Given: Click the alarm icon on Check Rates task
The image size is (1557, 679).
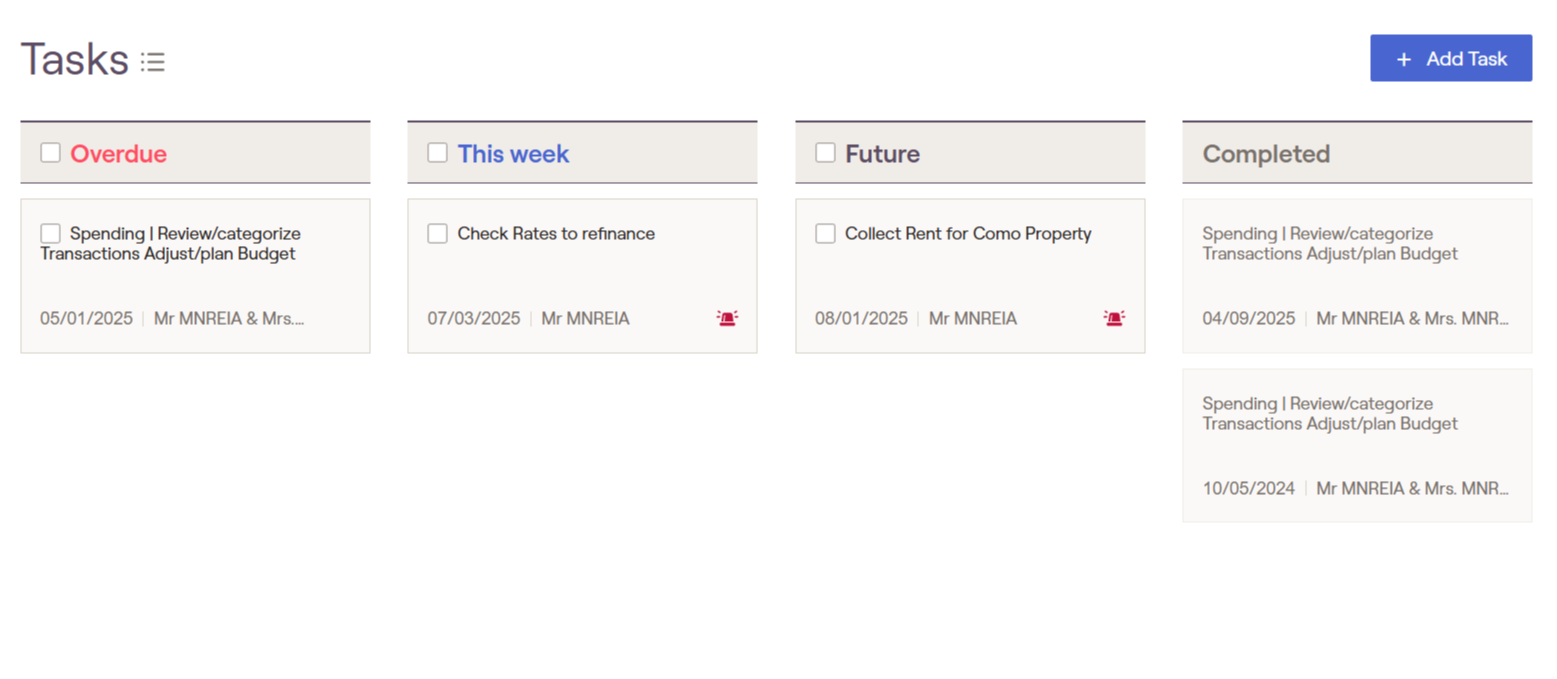Looking at the screenshot, I should [727, 318].
